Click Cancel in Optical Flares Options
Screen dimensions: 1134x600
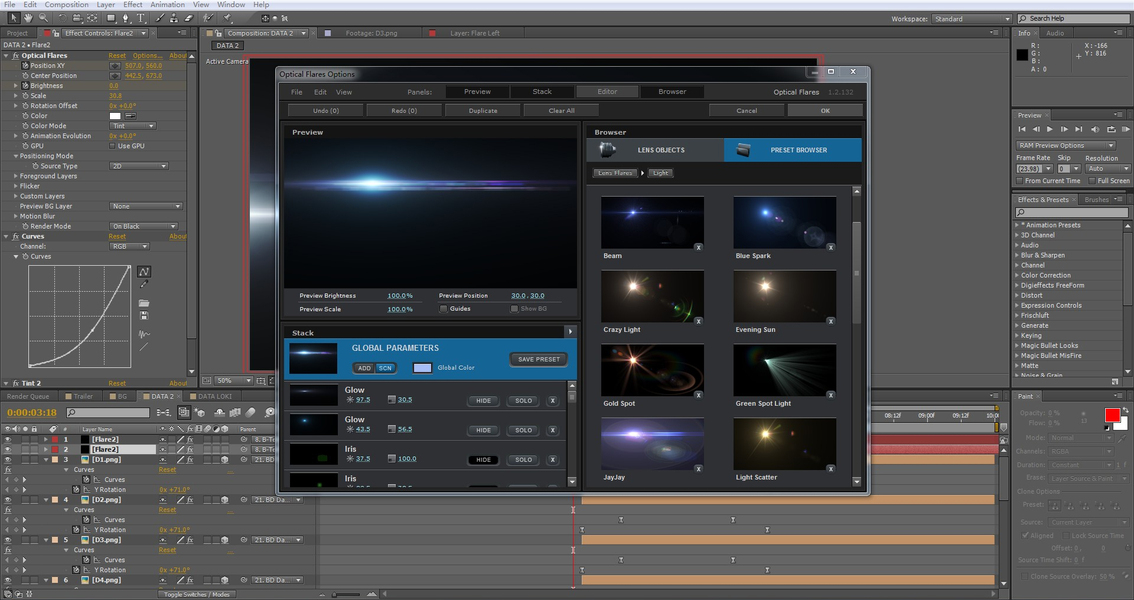(x=746, y=111)
